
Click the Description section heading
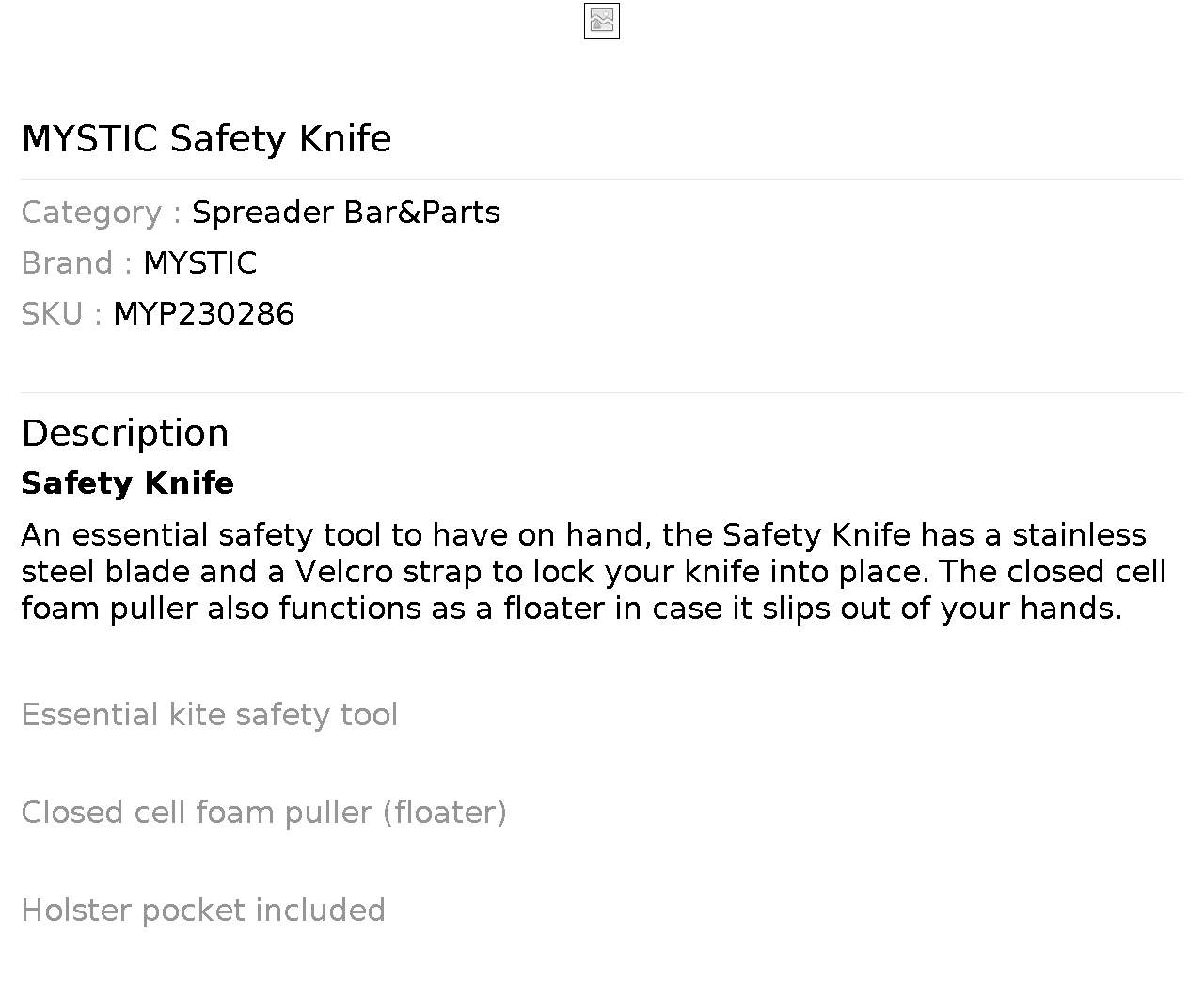click(x=125, y=434)
